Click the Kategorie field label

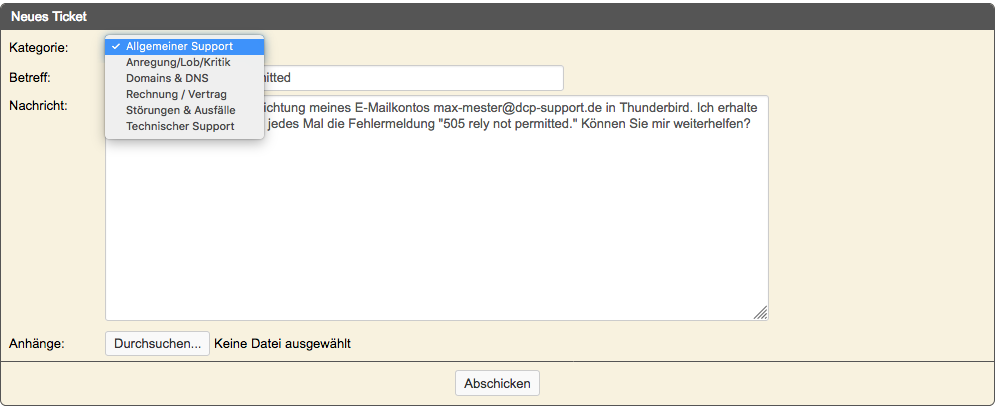[x=38, y=48]
